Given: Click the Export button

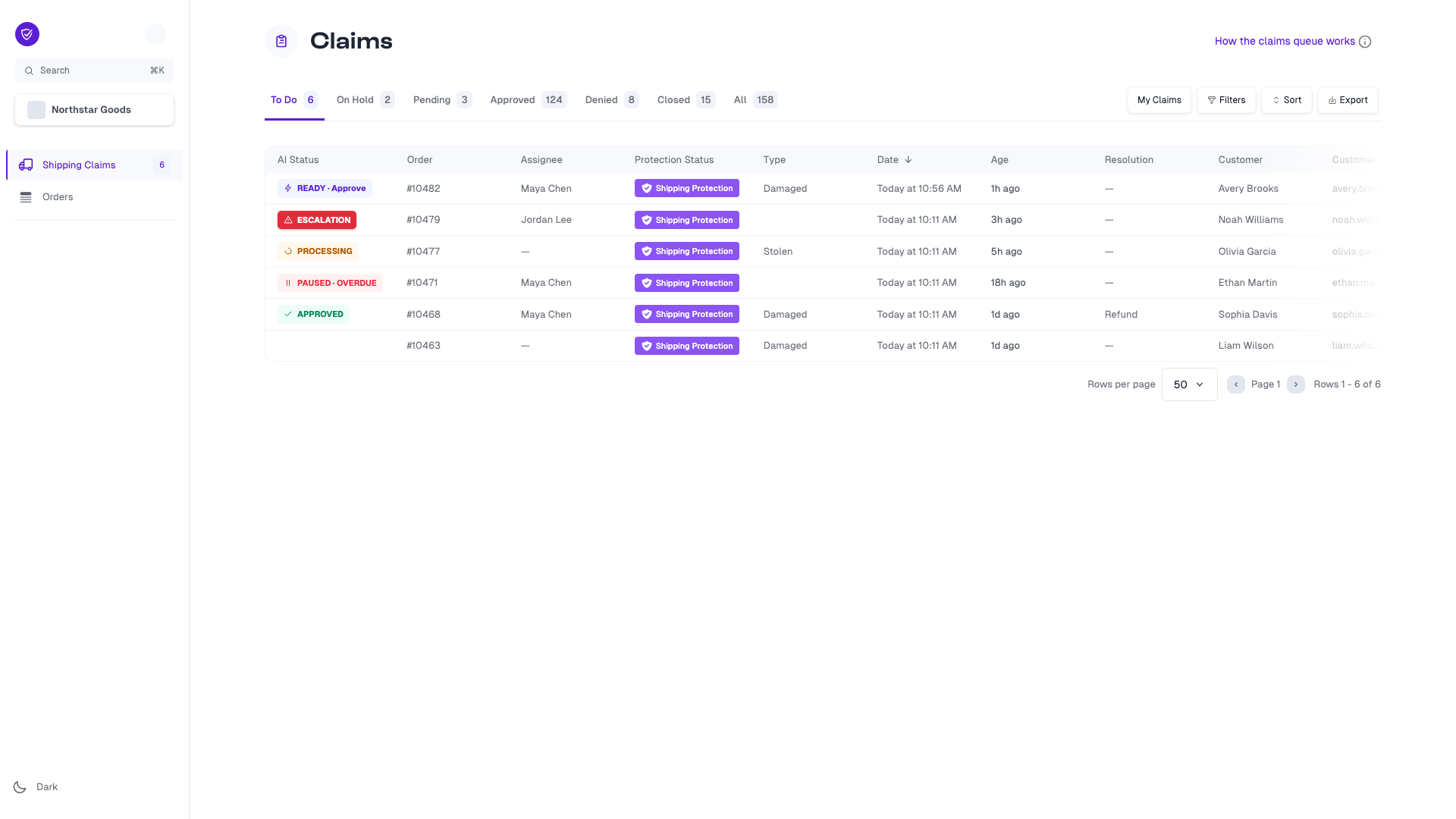Looking at the screenshot, I should (1348, 100).
